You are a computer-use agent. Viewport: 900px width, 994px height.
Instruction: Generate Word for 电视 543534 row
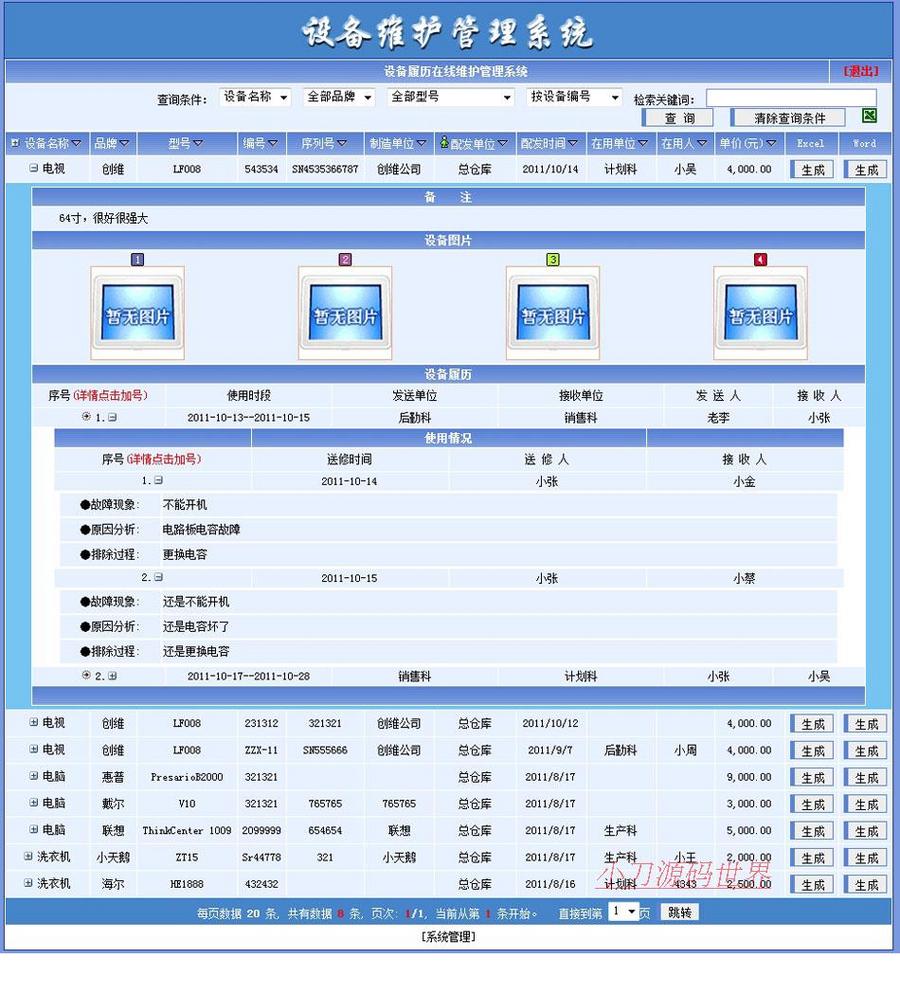[866, 170]
